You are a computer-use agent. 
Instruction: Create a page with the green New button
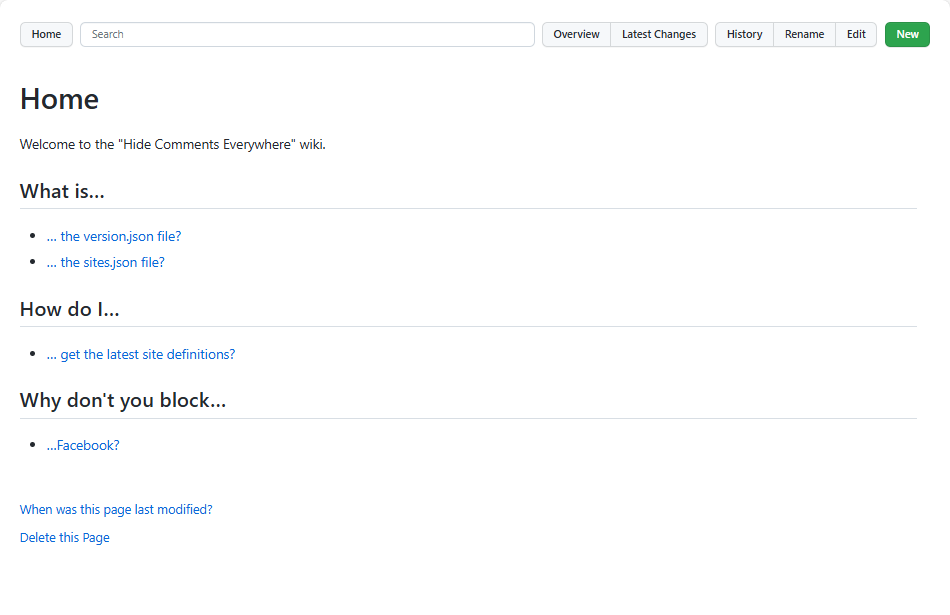pyautogui.click(x=907, y=34)
